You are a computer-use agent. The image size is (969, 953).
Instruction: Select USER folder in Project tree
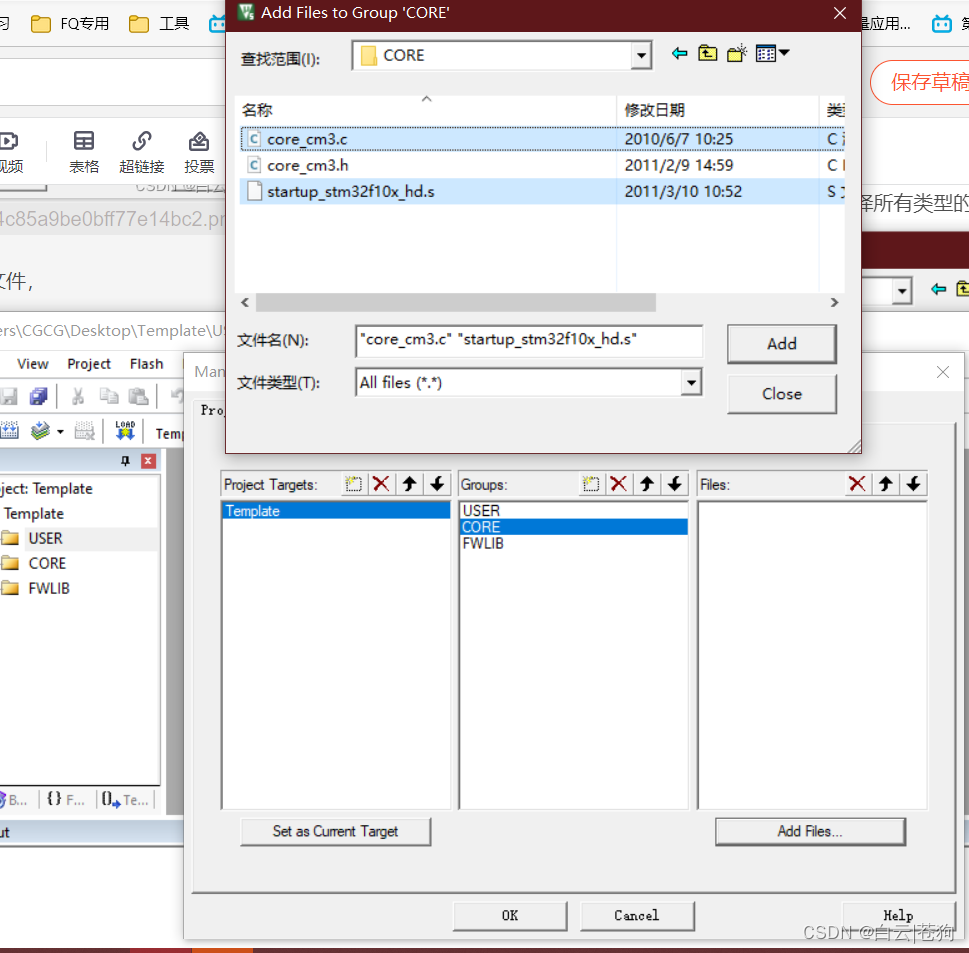45,538
